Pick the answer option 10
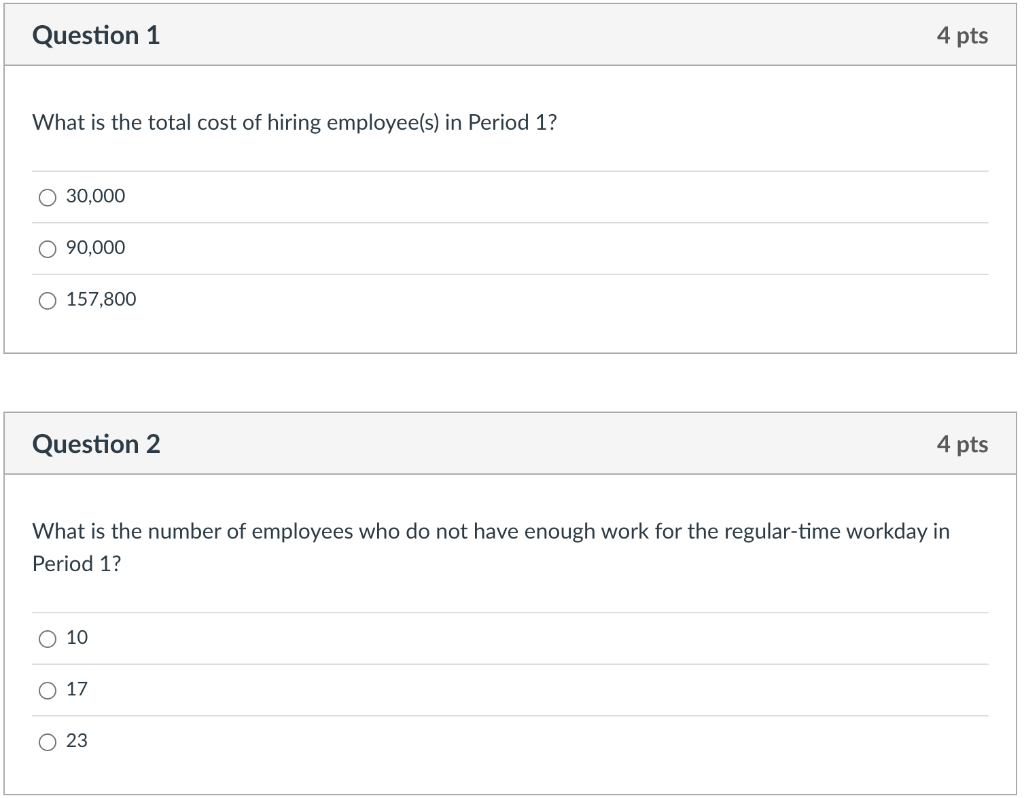The image size is (1024, 798). (46, 638)
